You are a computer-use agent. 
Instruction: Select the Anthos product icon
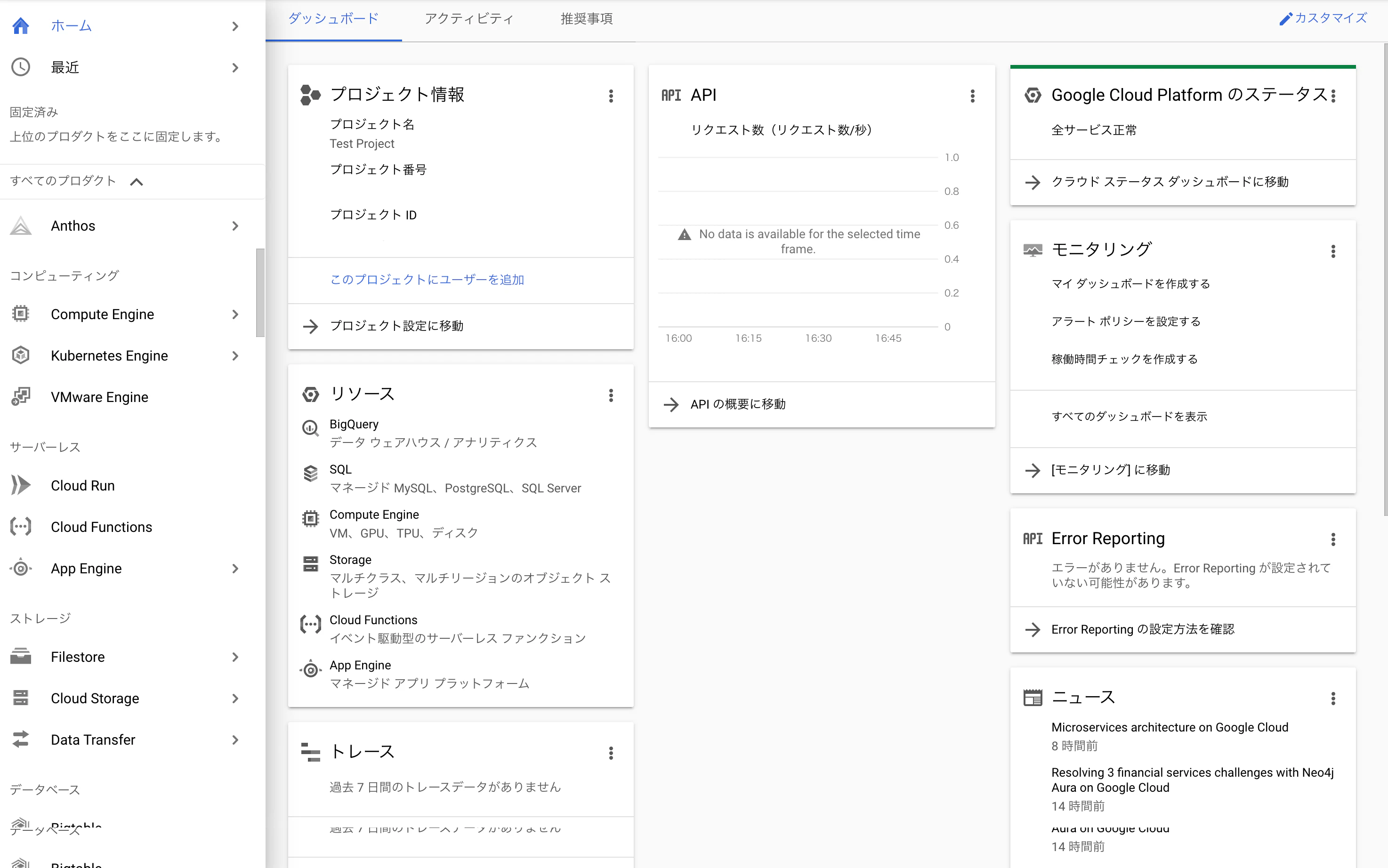tap(21, 225)
